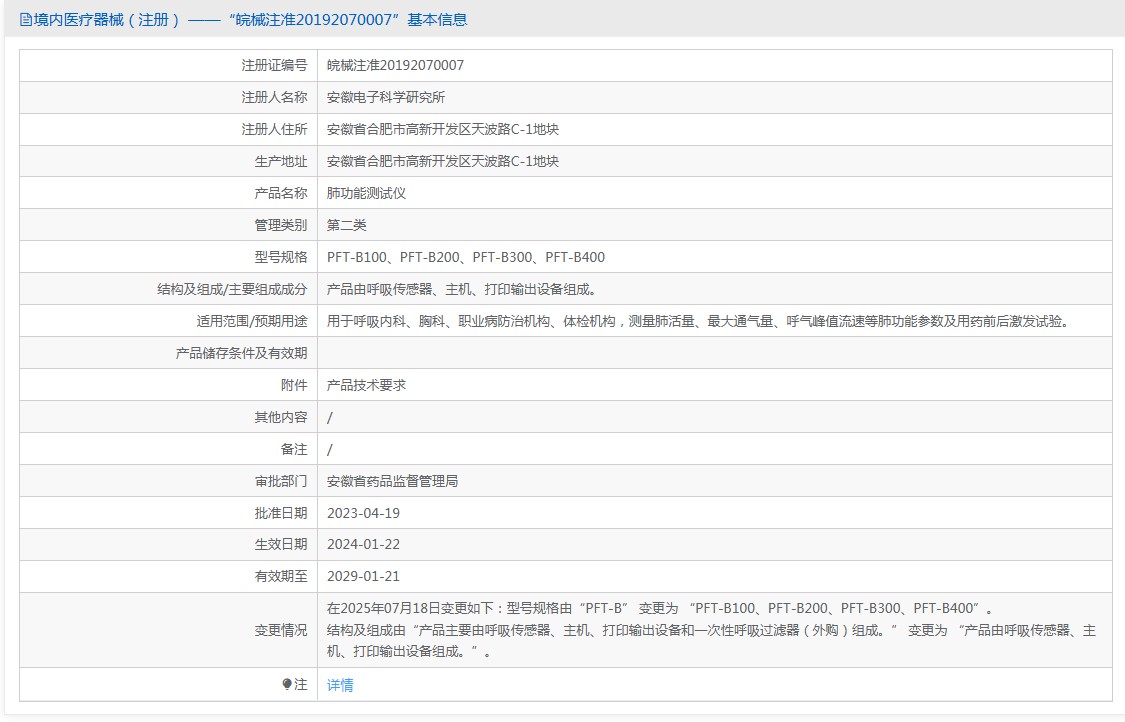The image size is (1125, 722).
Task: Click the header title 境内医疗器械（注册）基本信息
Action: click(250, 19)
